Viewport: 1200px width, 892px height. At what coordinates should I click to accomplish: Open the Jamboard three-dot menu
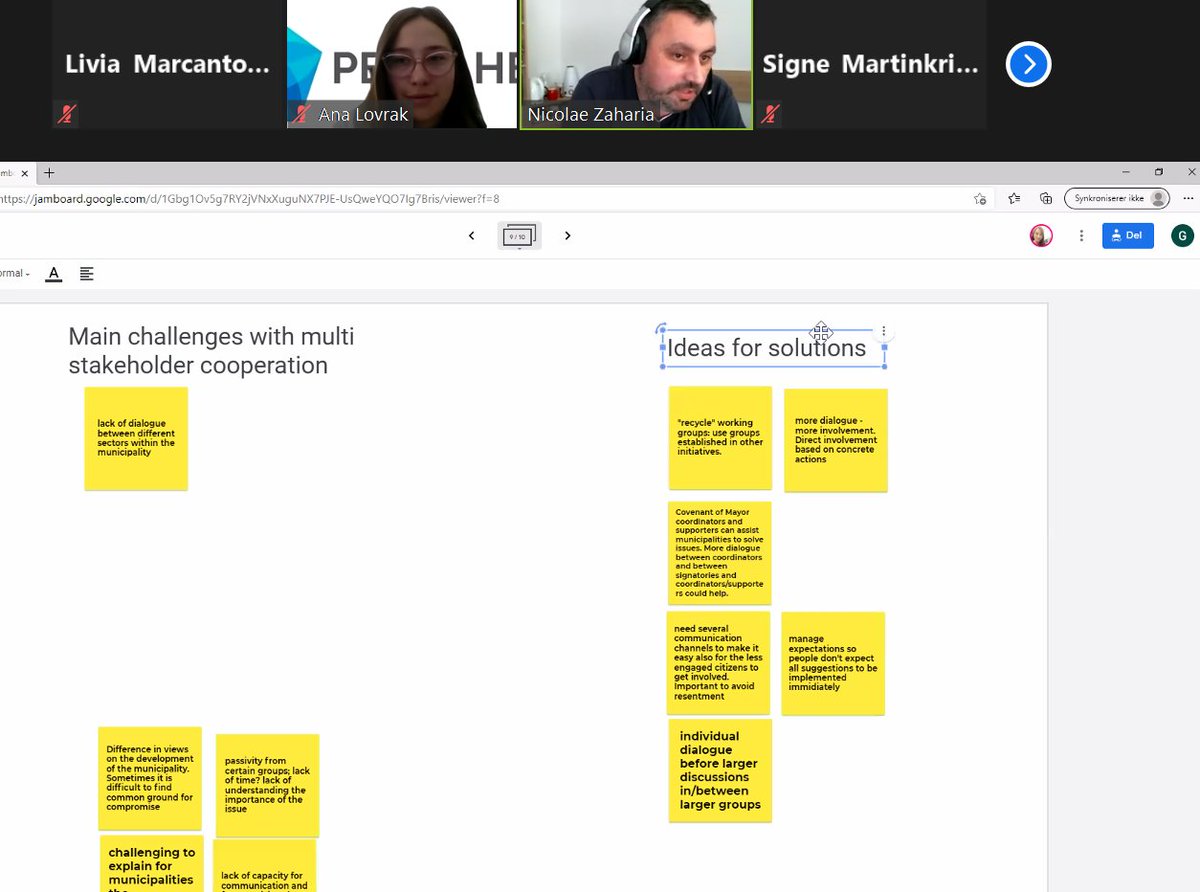(x=1081, y=236)
